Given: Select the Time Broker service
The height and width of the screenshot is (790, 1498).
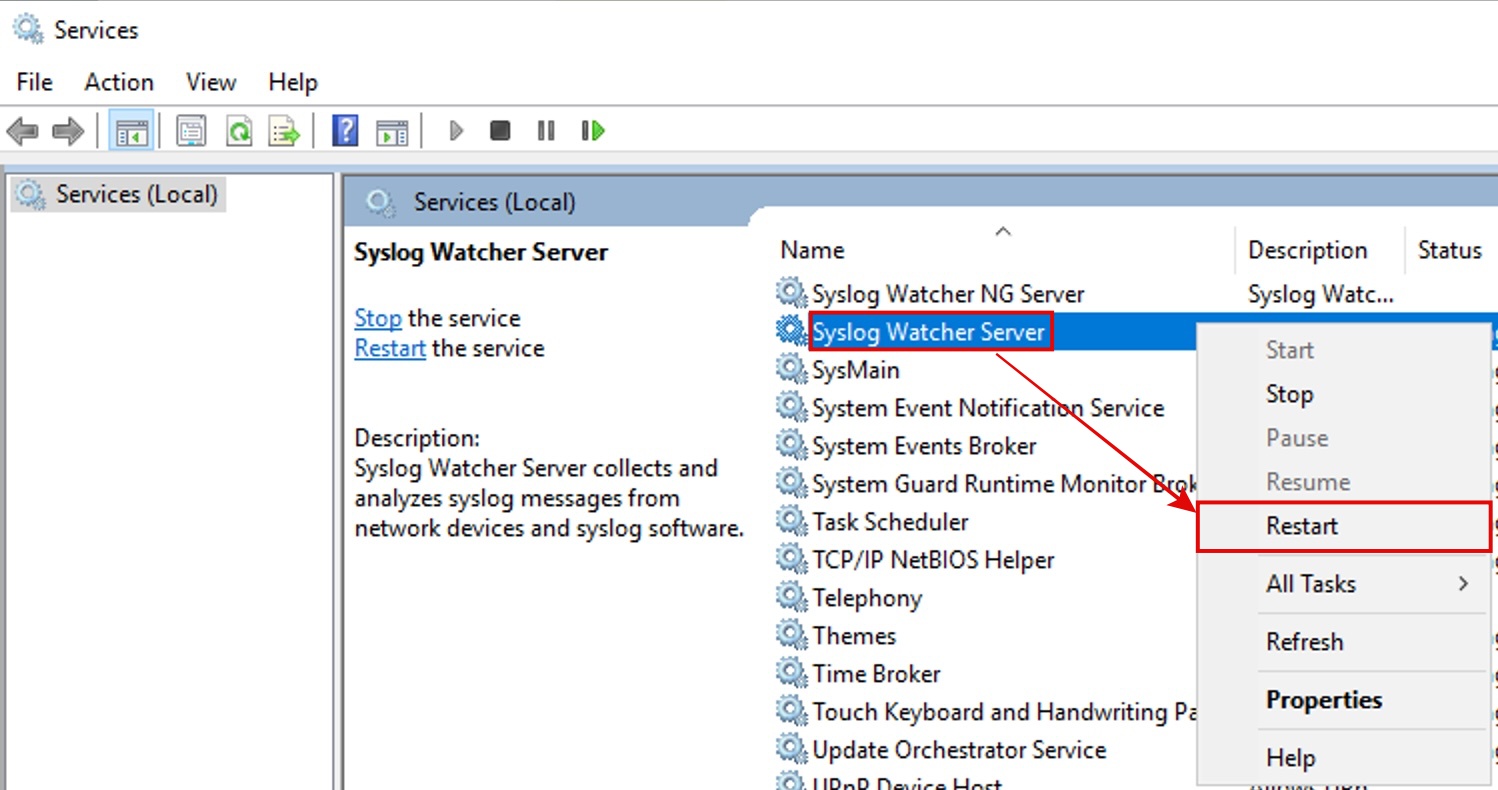Looking at the screenshot, I should point(876,674).
